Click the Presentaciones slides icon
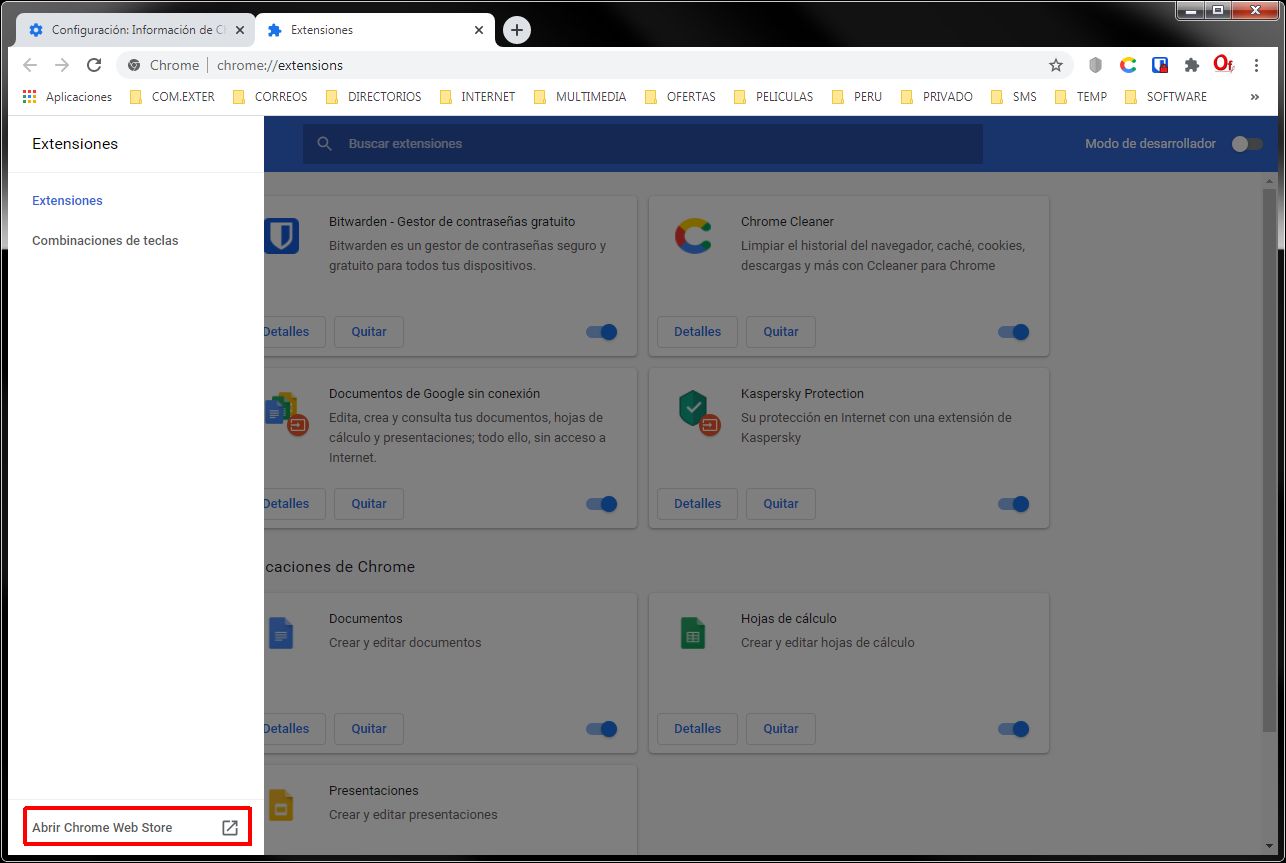The height and width of the screenshot is (863, 1286). coord(281,805)
